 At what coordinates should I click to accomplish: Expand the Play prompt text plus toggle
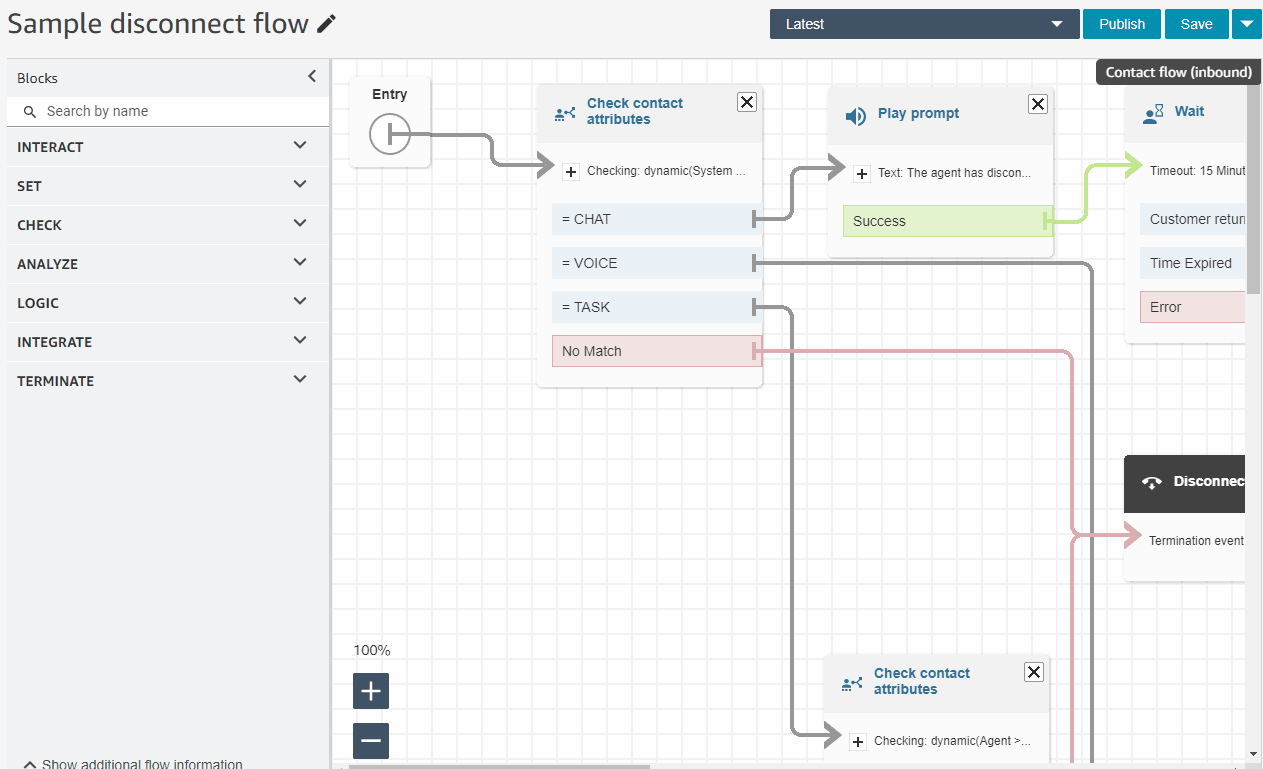862,174
